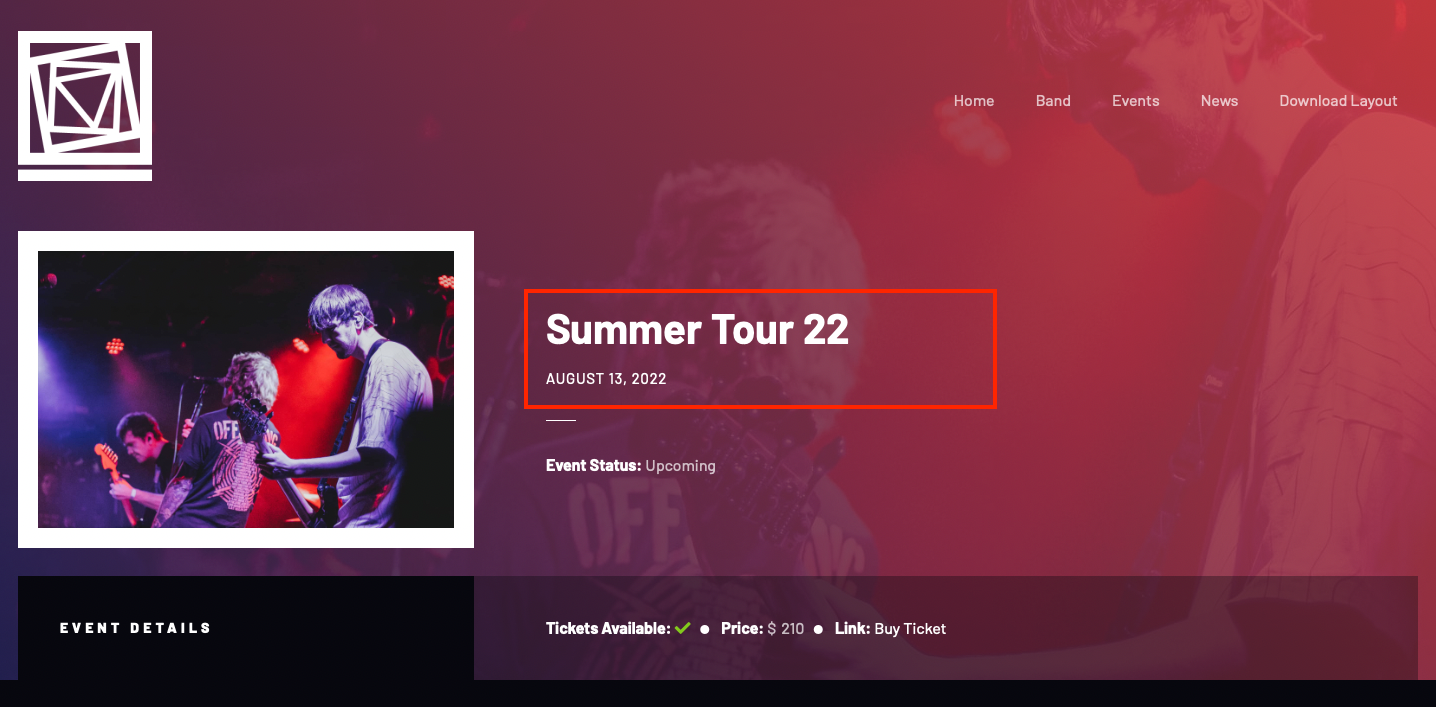Click the square spiral site logo

point(85,97)
